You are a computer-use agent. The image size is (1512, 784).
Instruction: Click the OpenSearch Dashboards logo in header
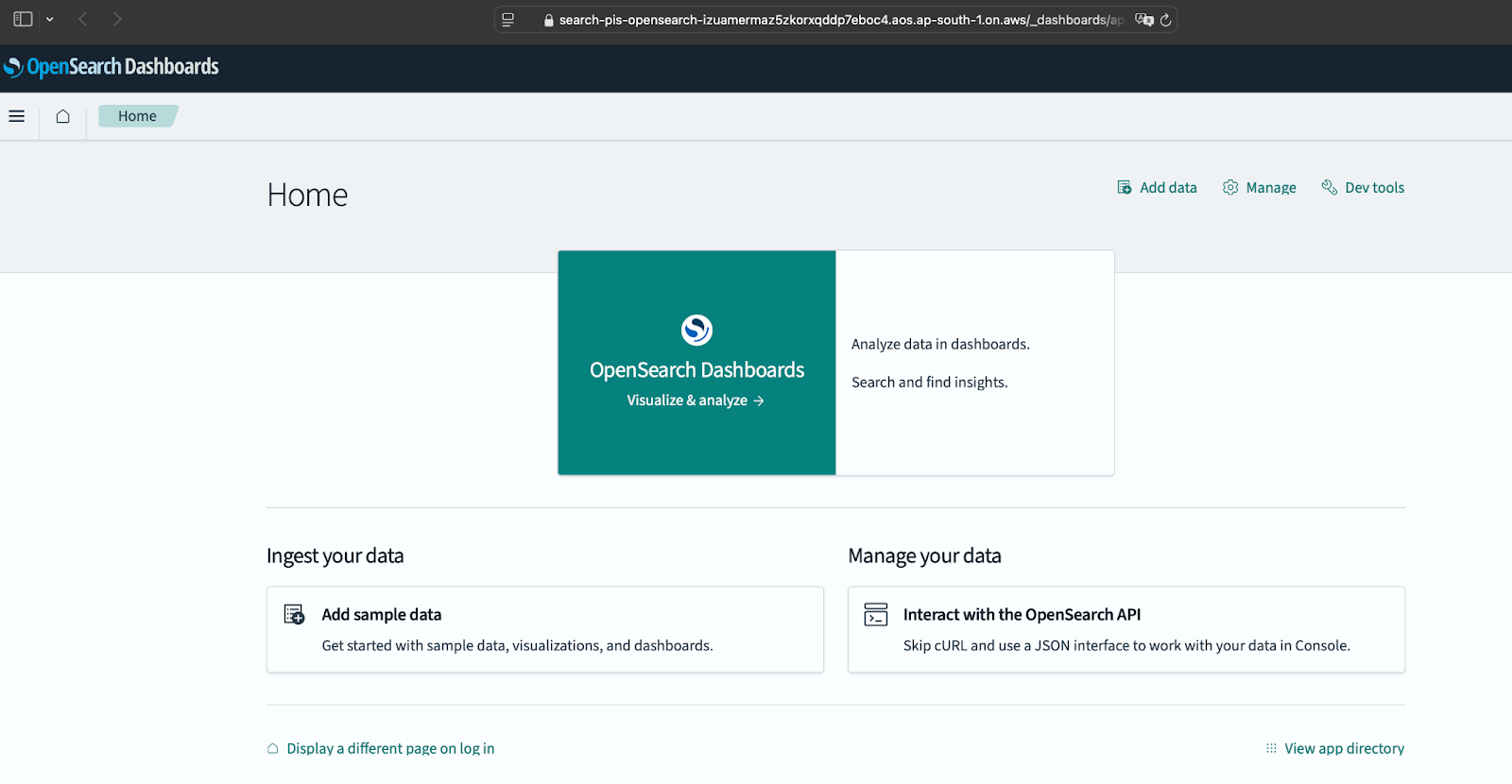coord(112,67)
